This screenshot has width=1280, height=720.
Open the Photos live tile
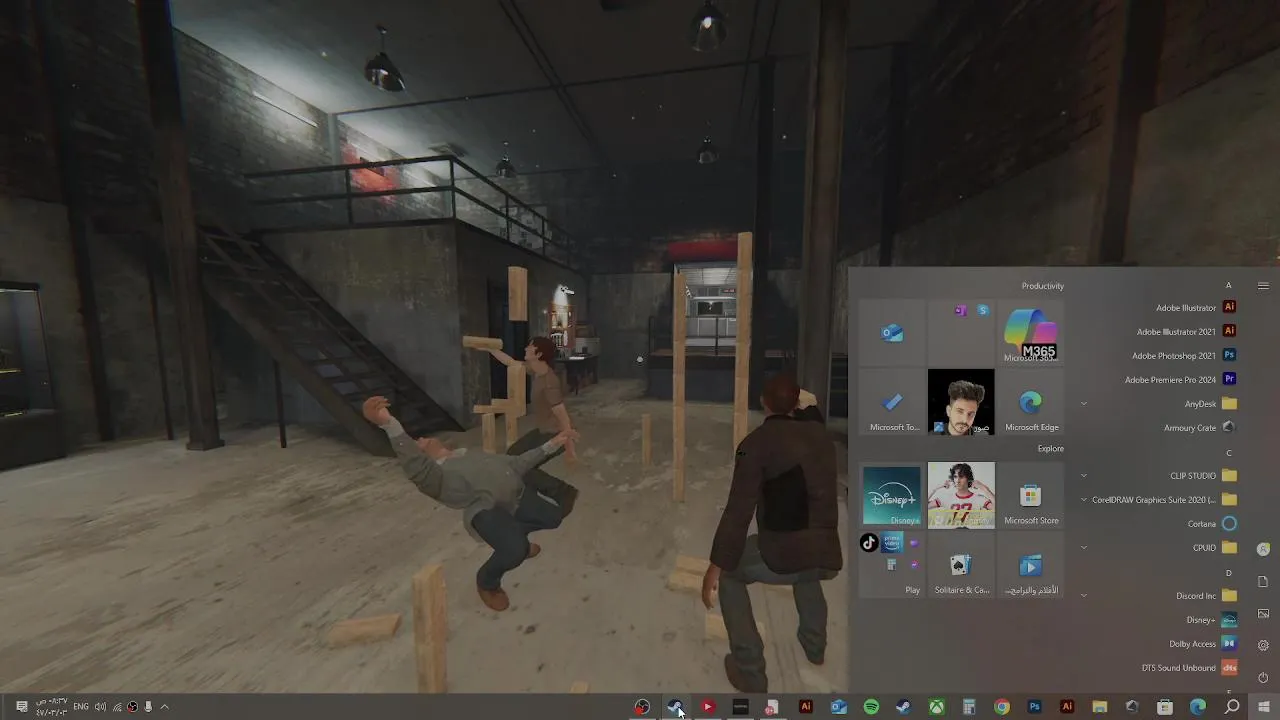[961, 402]
